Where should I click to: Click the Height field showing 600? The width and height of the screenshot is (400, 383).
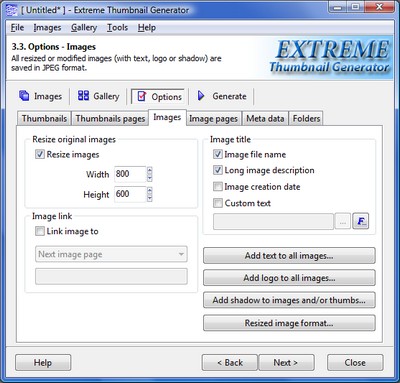(x=130, y=194)
